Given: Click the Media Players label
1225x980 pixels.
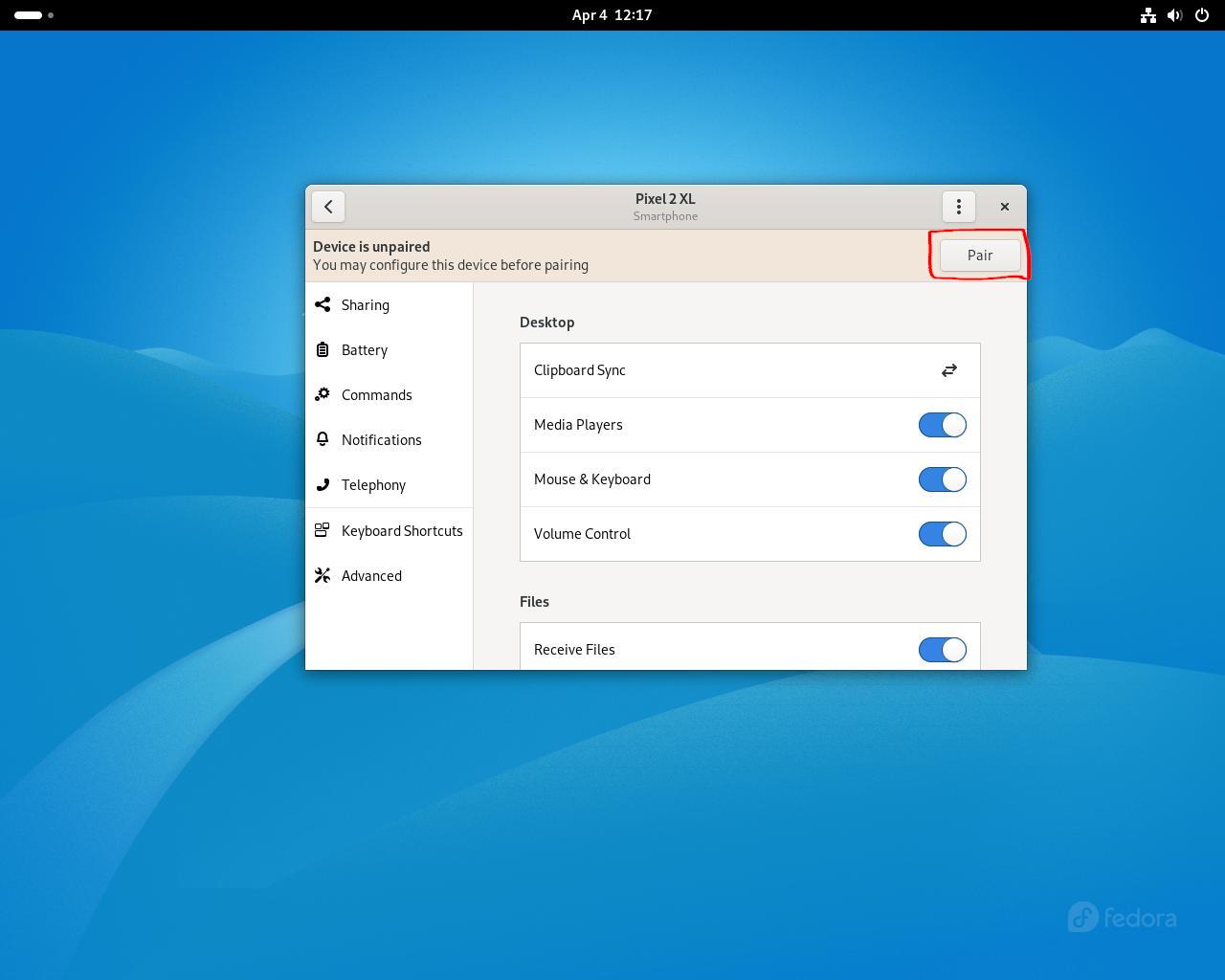Looking at the screenshot, I should point(578,425).
